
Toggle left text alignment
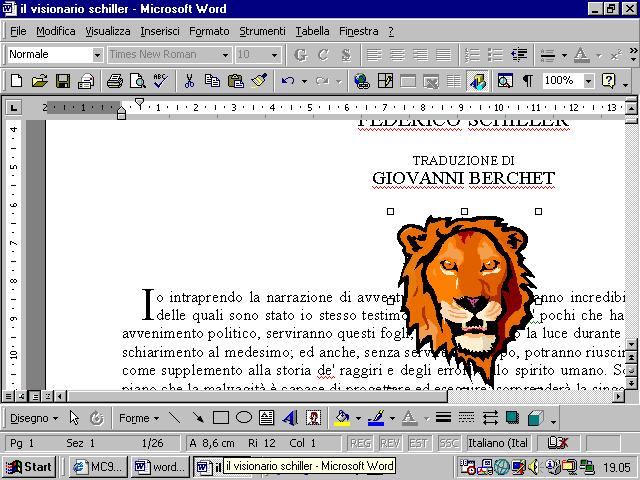pos(374,55)
